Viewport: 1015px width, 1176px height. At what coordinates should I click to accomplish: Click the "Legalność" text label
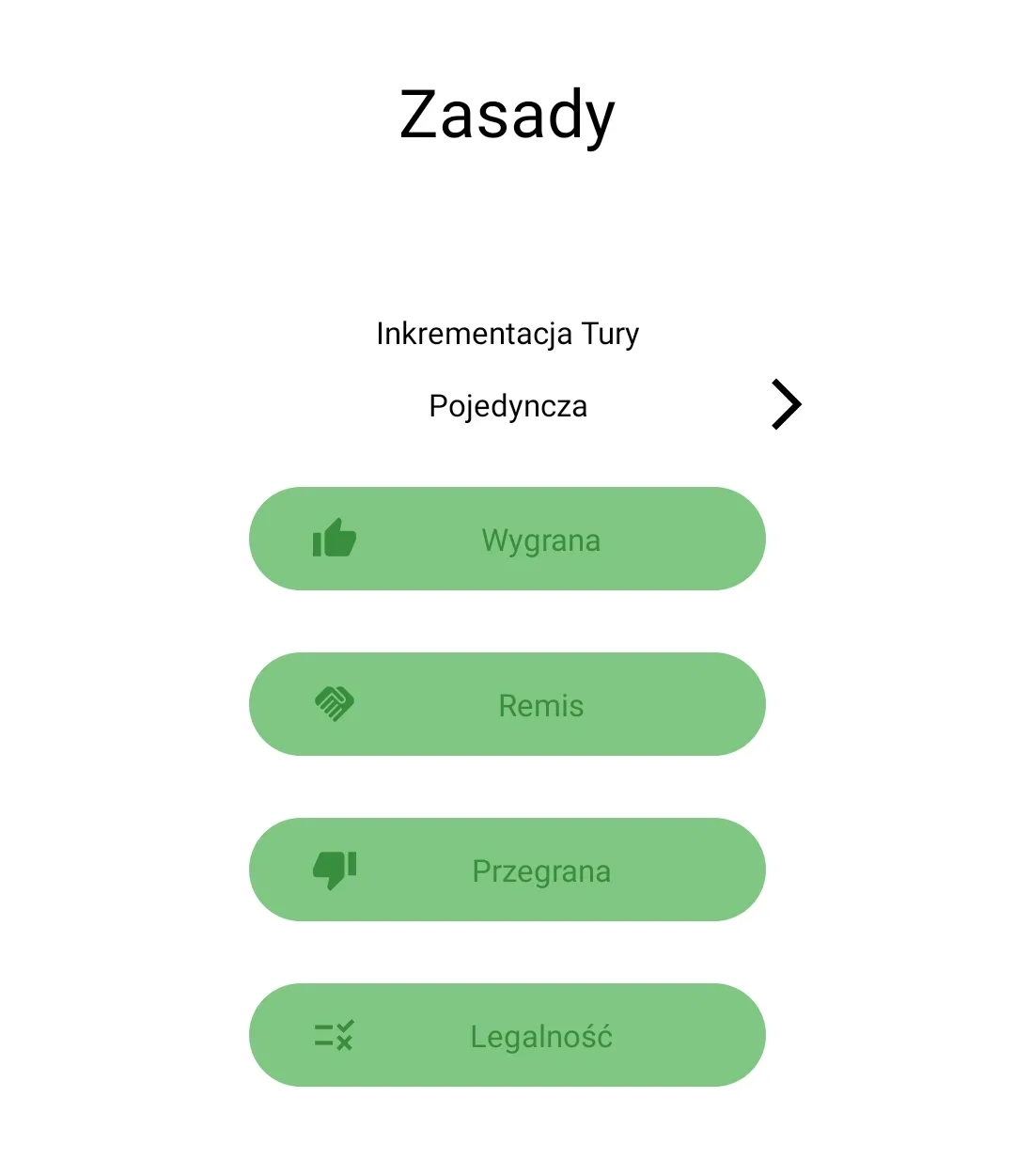click(x=541, y=1037)
